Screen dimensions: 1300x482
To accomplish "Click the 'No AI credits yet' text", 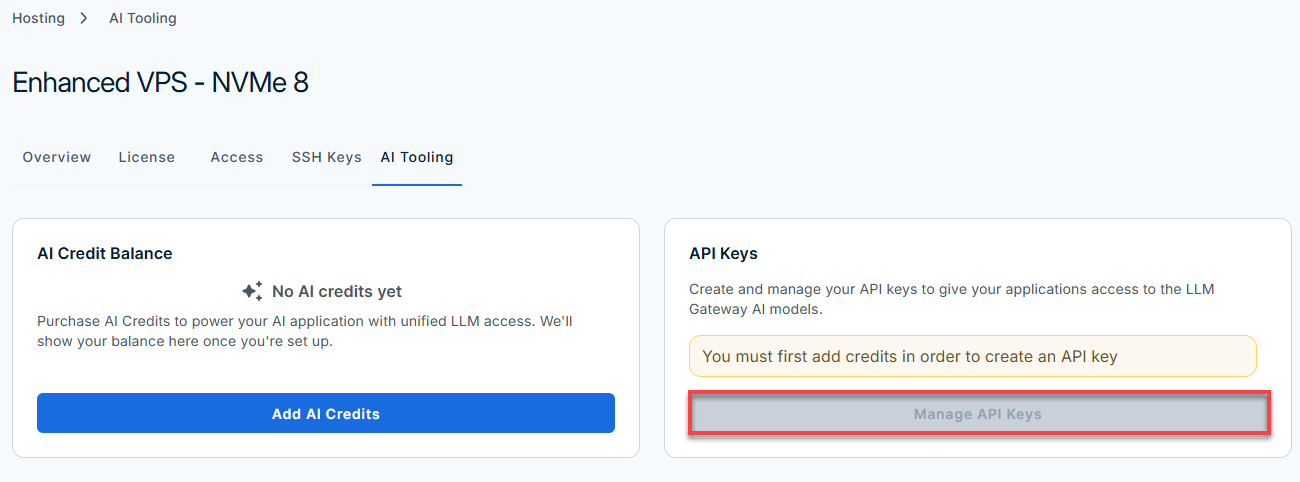I will [x=337, y=292].
